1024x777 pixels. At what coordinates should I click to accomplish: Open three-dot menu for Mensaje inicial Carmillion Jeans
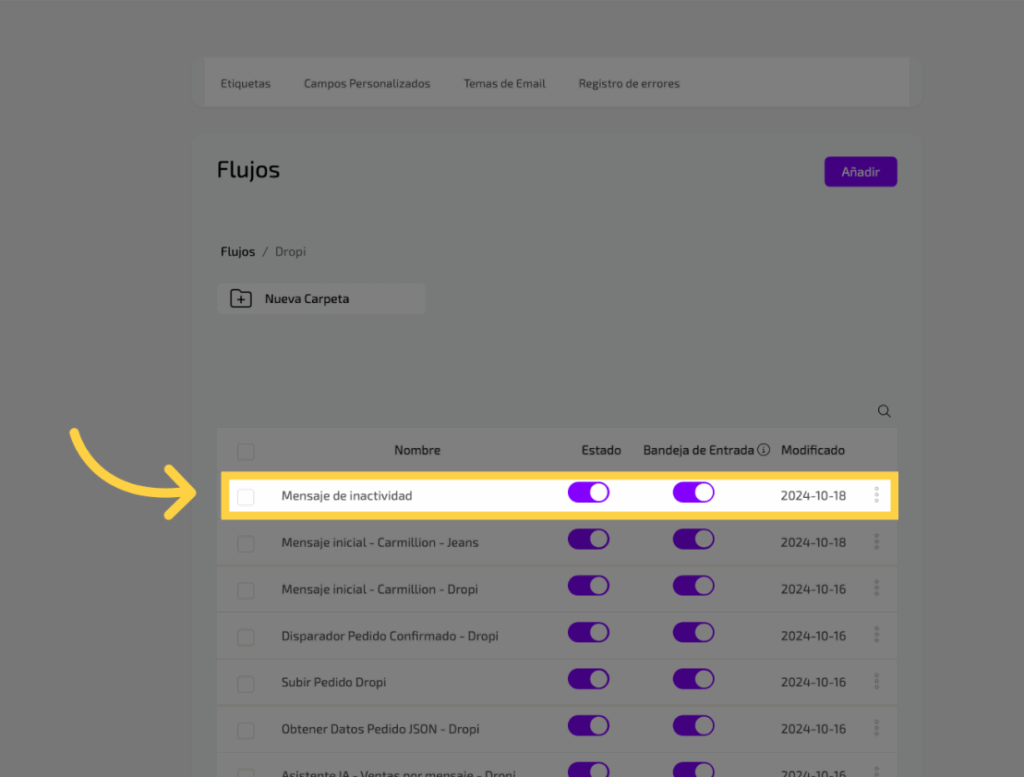[x=877, y=542]
